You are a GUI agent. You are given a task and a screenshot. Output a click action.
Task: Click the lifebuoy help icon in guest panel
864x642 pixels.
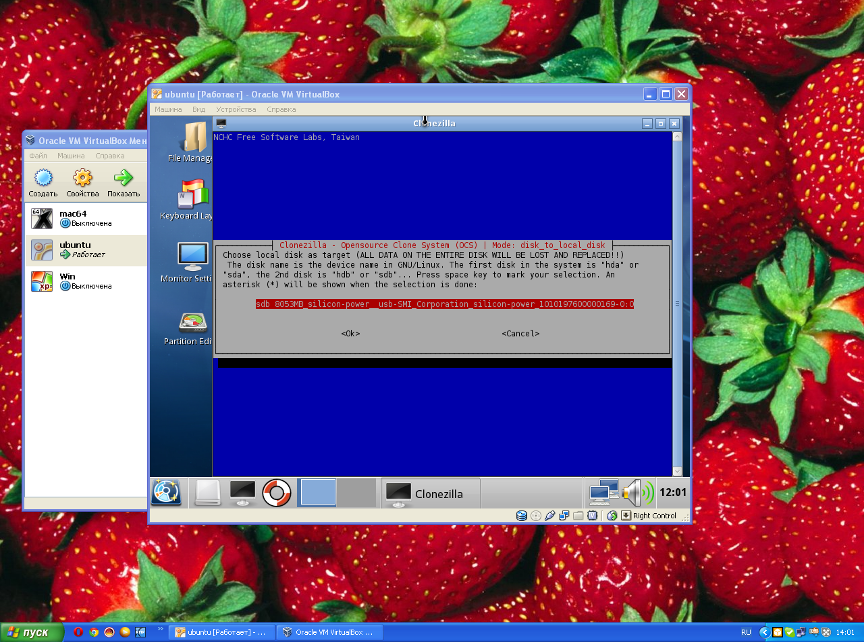tap(276, 493)
